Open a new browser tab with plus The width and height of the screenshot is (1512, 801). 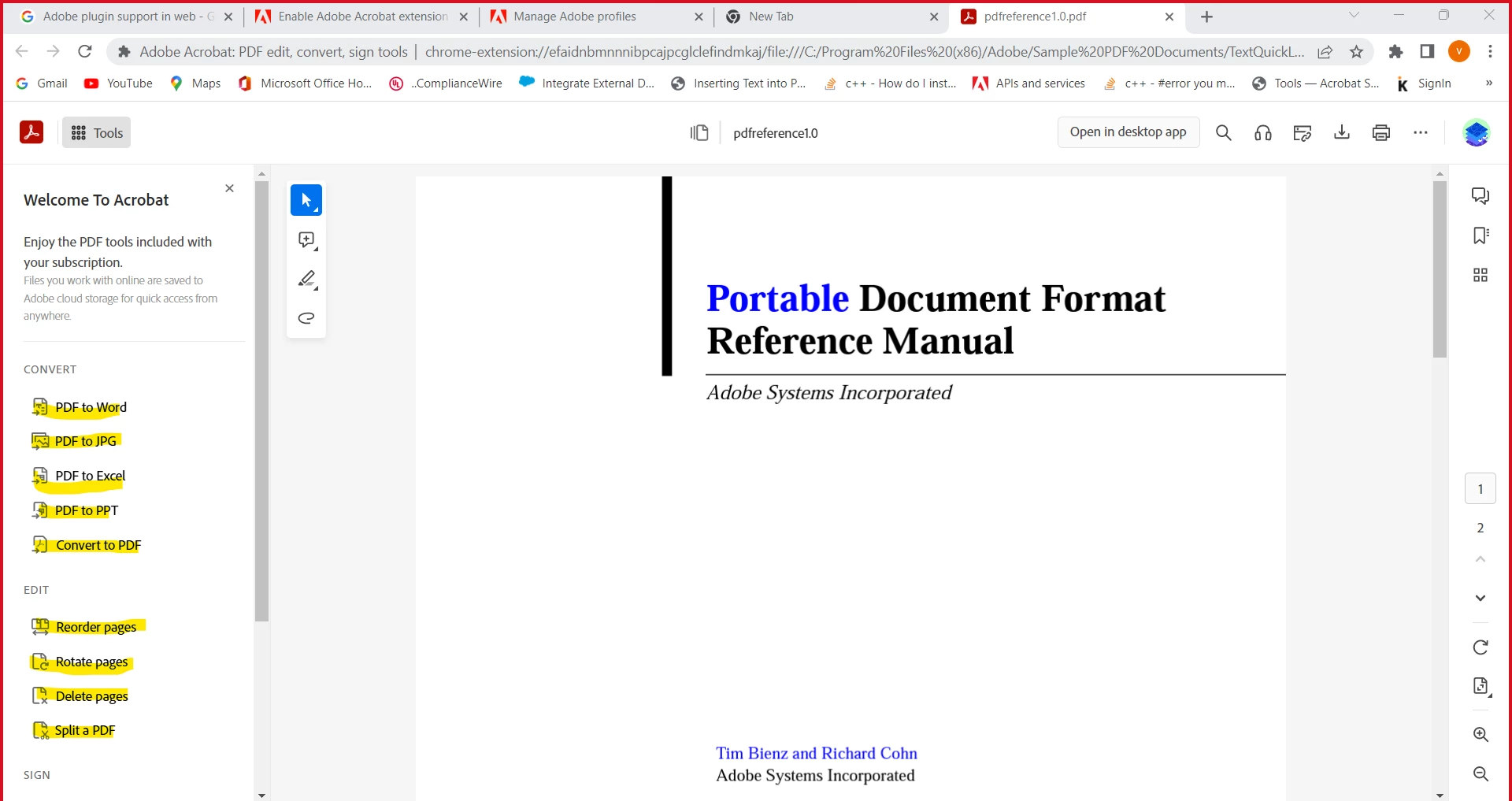pos(1206,17)
